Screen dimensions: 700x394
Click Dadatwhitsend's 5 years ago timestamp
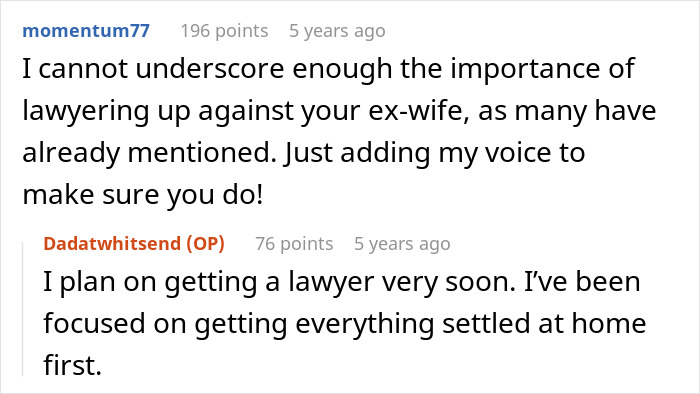(402, 244)
